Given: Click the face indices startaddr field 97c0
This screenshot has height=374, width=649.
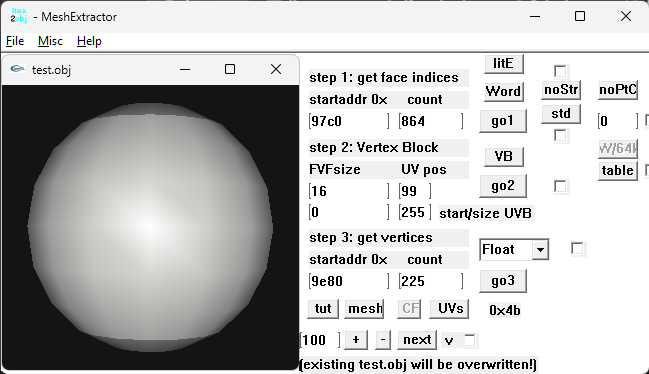Looking at the screenshot, I should 349,121.
